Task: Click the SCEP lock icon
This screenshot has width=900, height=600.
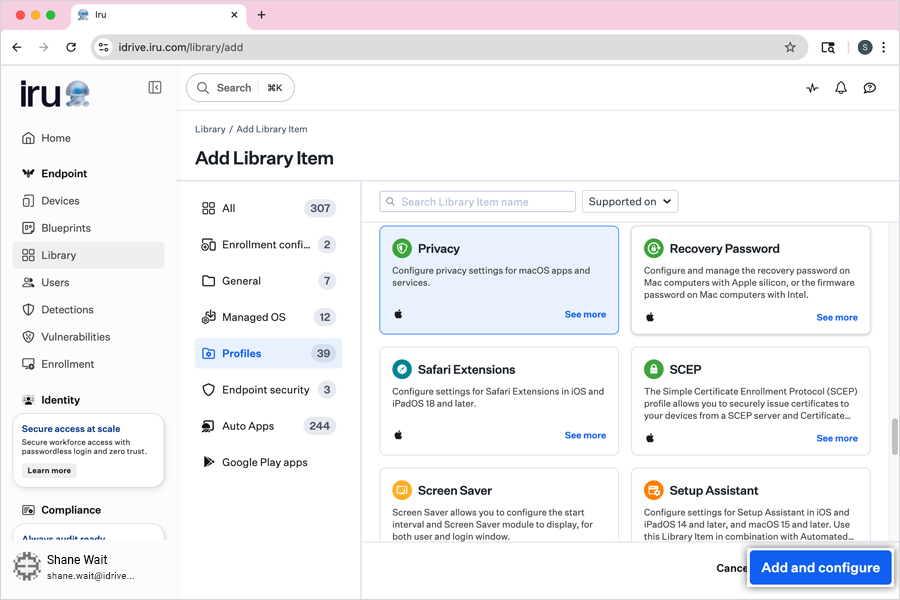Action: click(654, 369)
